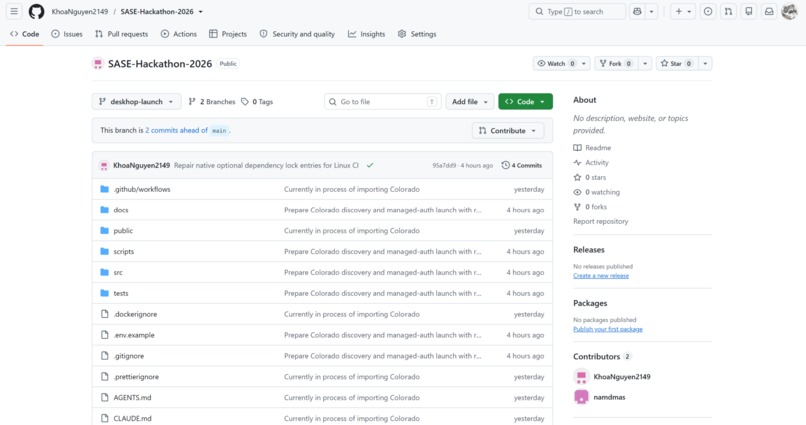The width and height of the screenshot is (806, 425).
Task: Open the notifications inbox icon
Action: point(769,11)
